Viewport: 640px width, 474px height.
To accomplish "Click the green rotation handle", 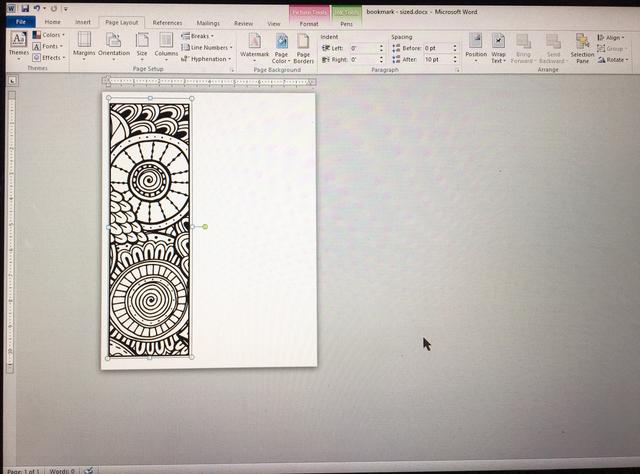I will pos(205,227).
